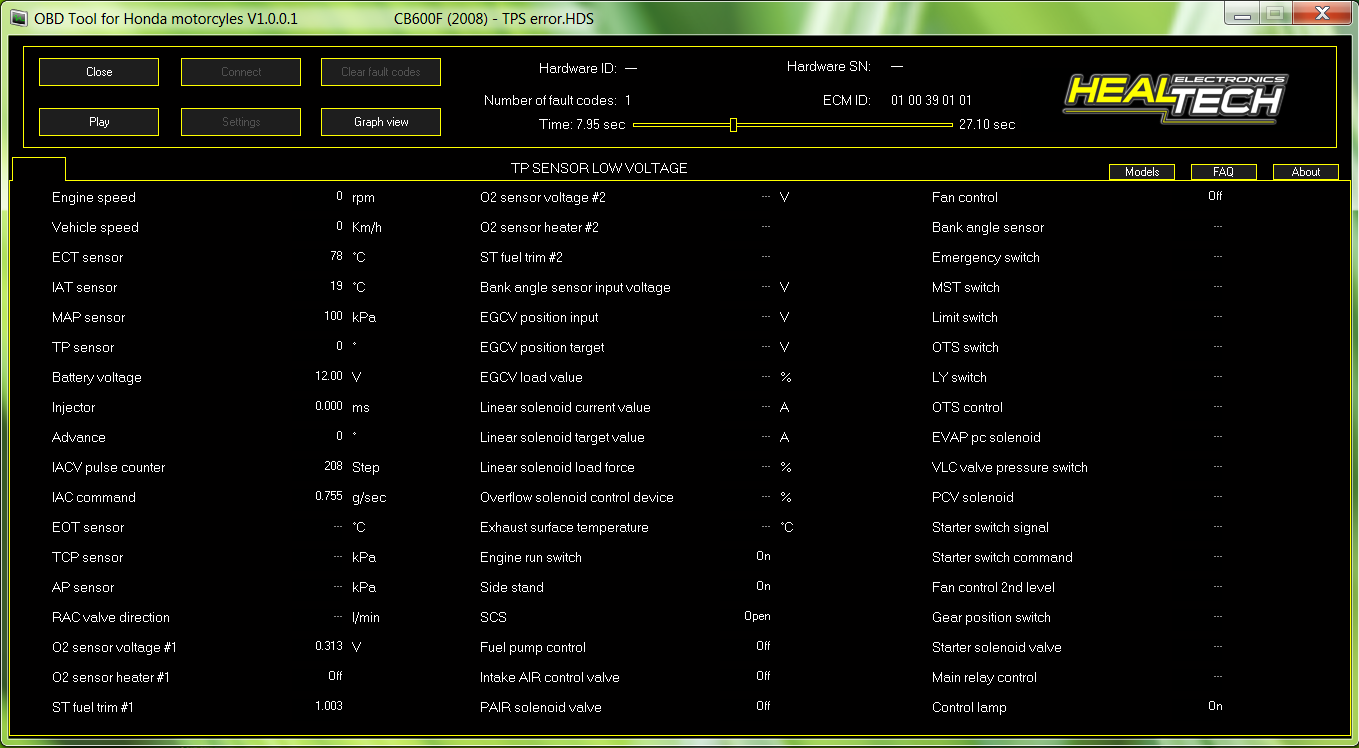Open the About tab
Viewport: 1359px width, 748px height.
(x=1306, y=172)
